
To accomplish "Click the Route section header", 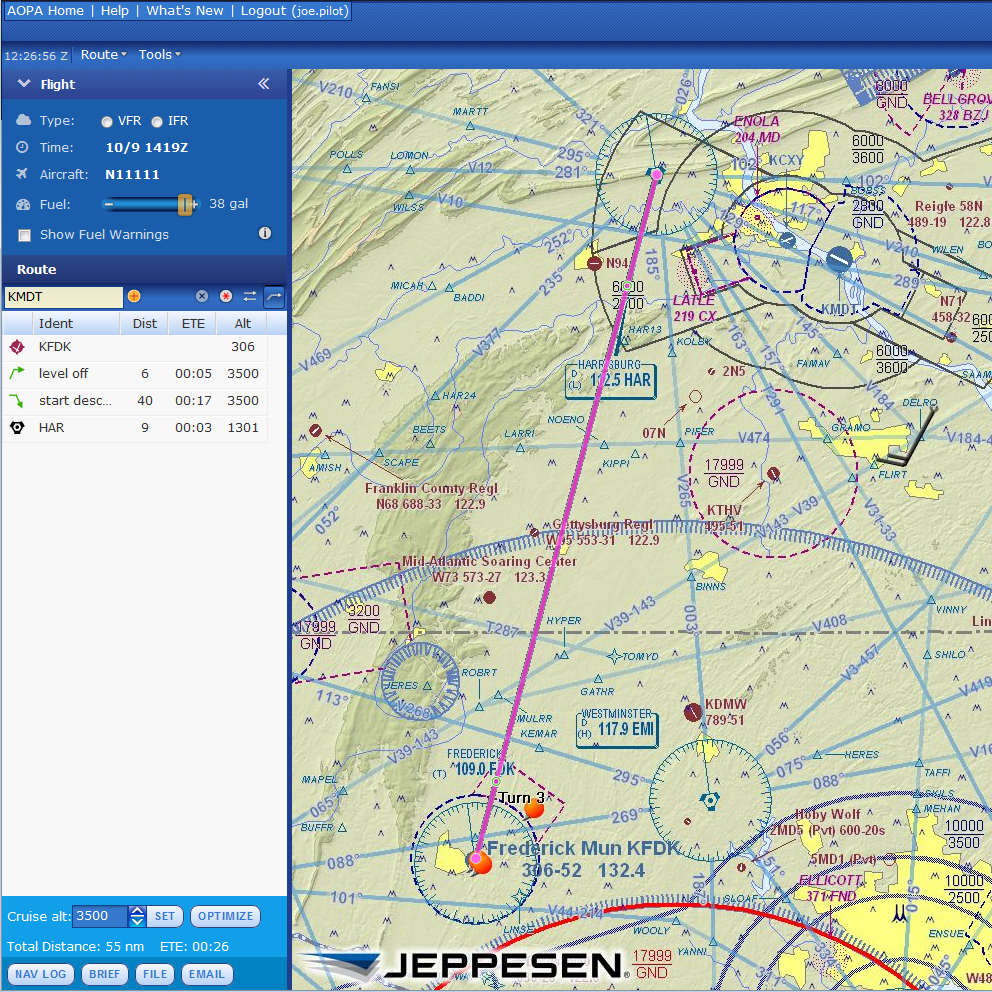I will pos(144,269).
